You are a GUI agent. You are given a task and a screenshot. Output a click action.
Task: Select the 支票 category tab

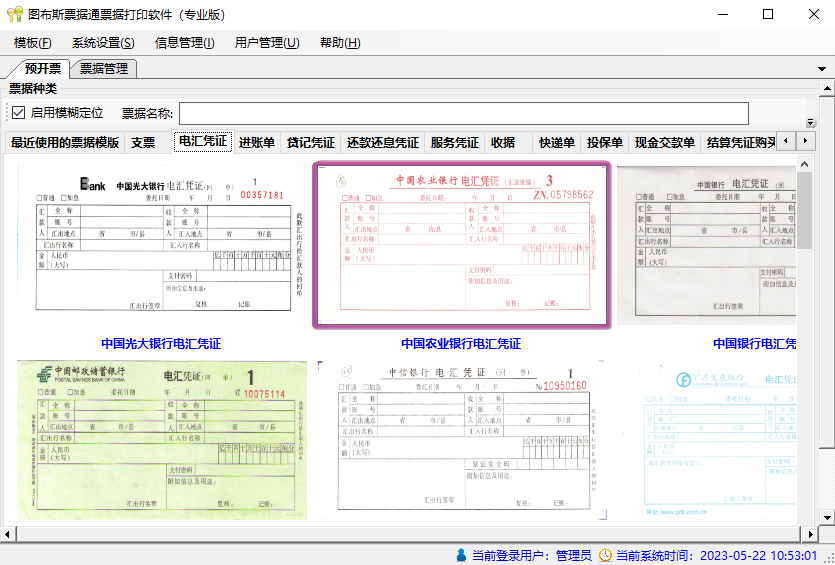[x=143, y=143]
